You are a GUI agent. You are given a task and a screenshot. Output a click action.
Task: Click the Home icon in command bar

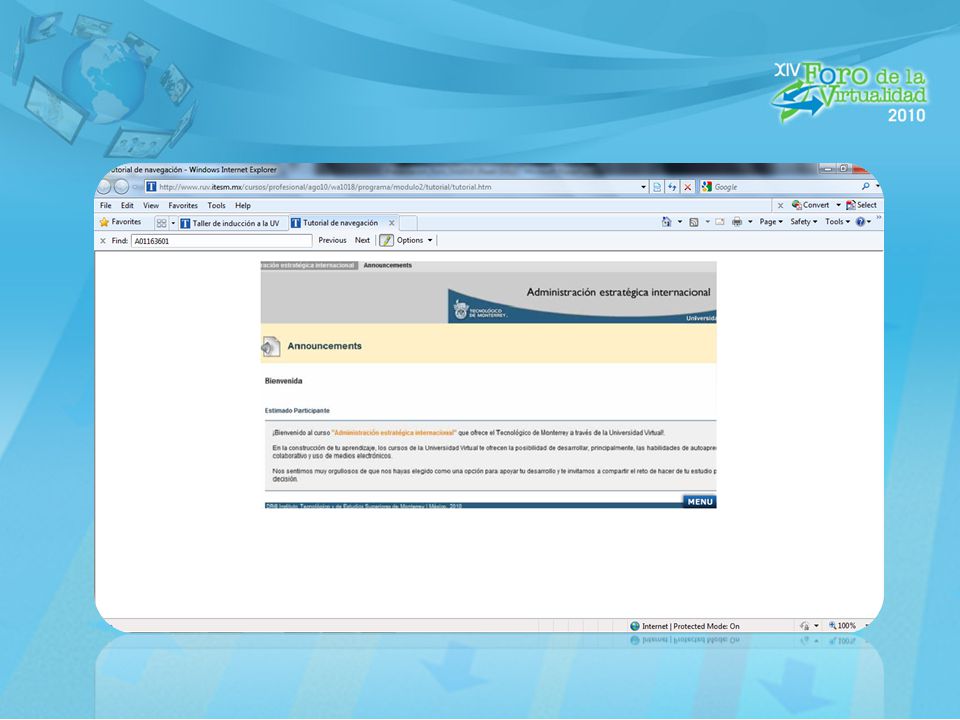pos(667,222)
